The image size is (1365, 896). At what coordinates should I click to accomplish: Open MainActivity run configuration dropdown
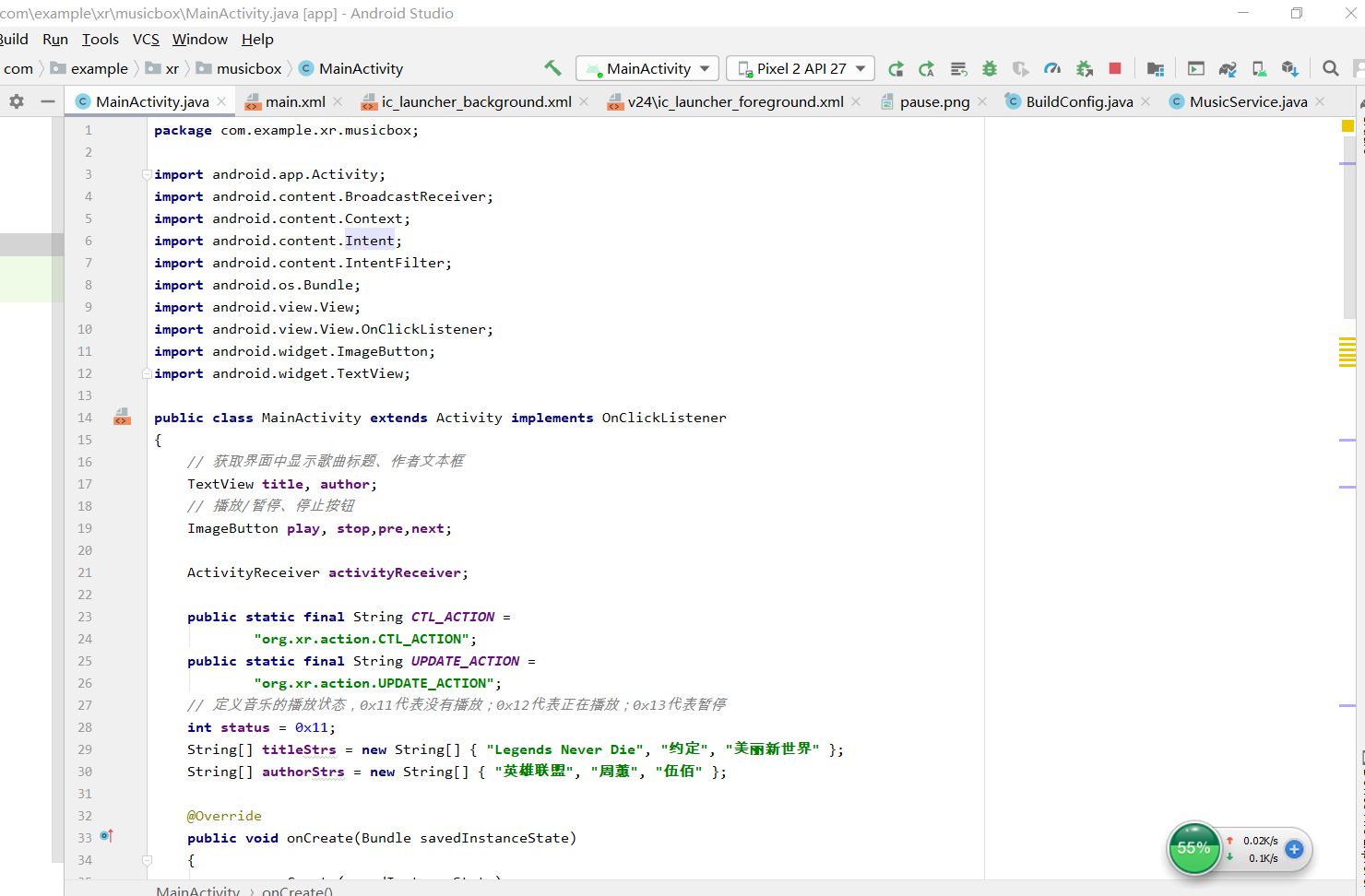[x=647, y=69]
